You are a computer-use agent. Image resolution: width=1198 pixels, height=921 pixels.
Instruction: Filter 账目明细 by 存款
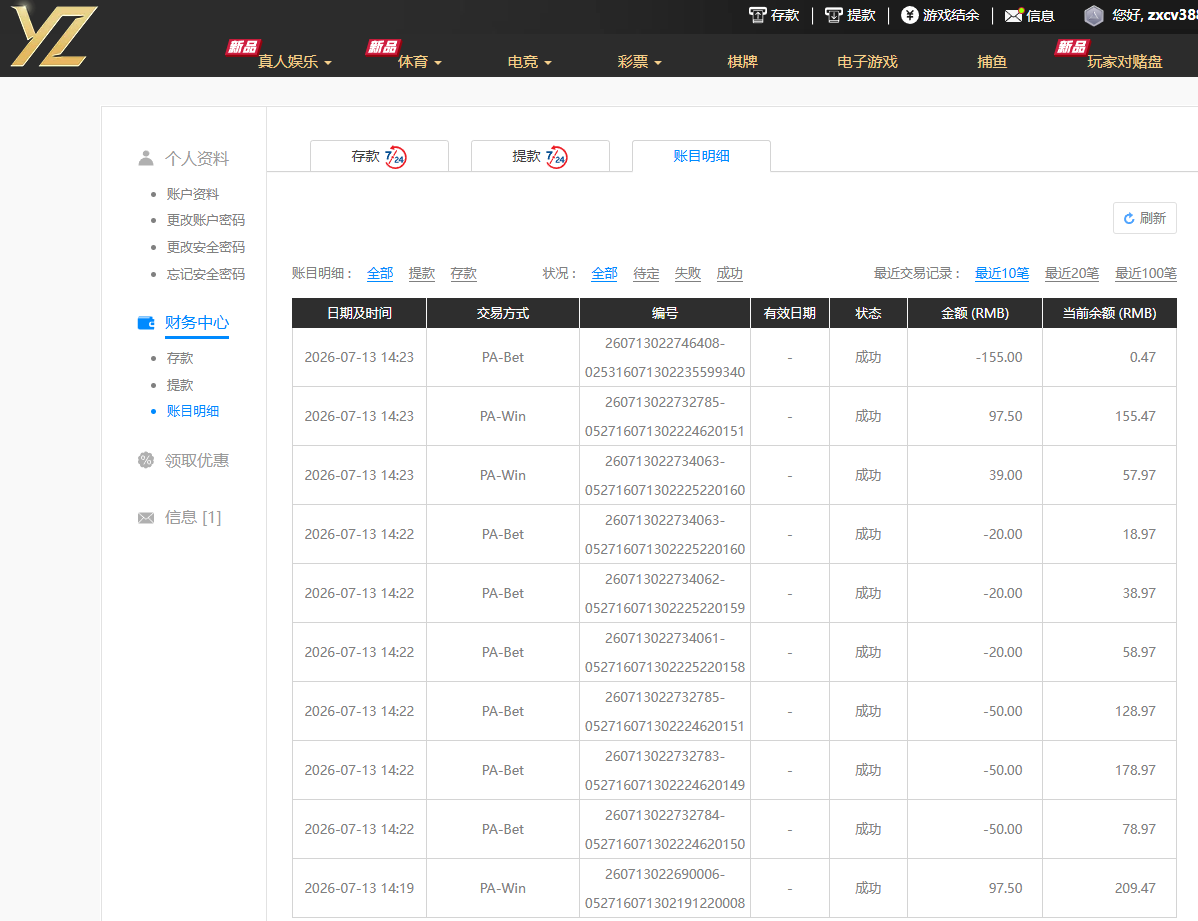(464, 273)
